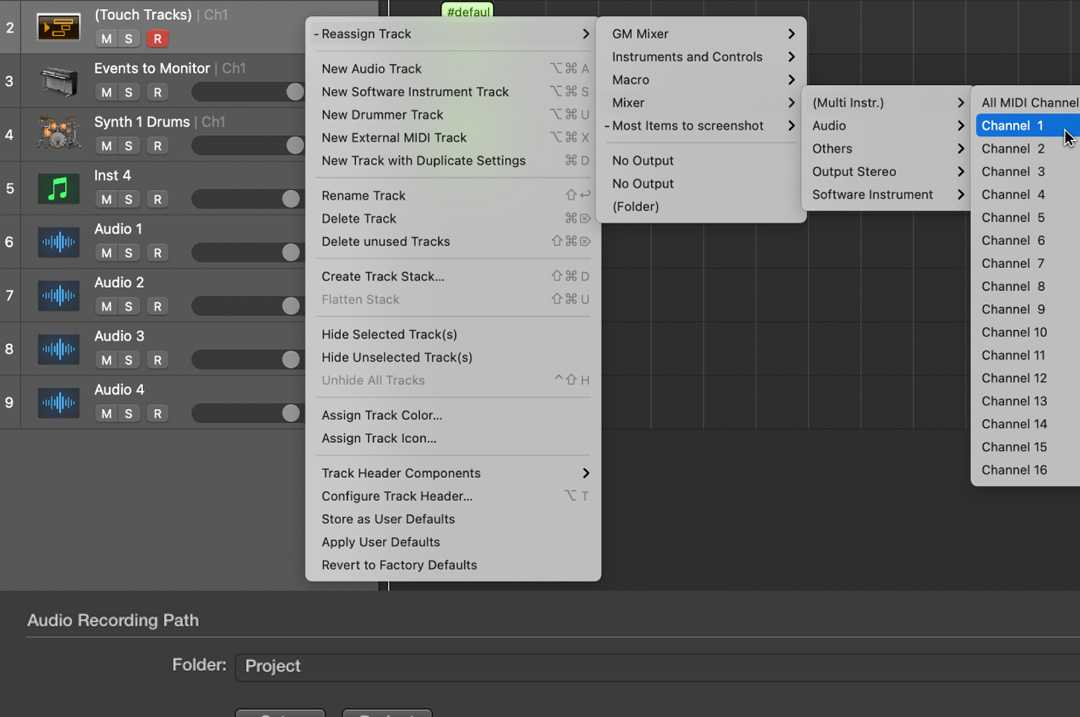
Task: Mute the Audio 1 track
Action: point(106,253)
